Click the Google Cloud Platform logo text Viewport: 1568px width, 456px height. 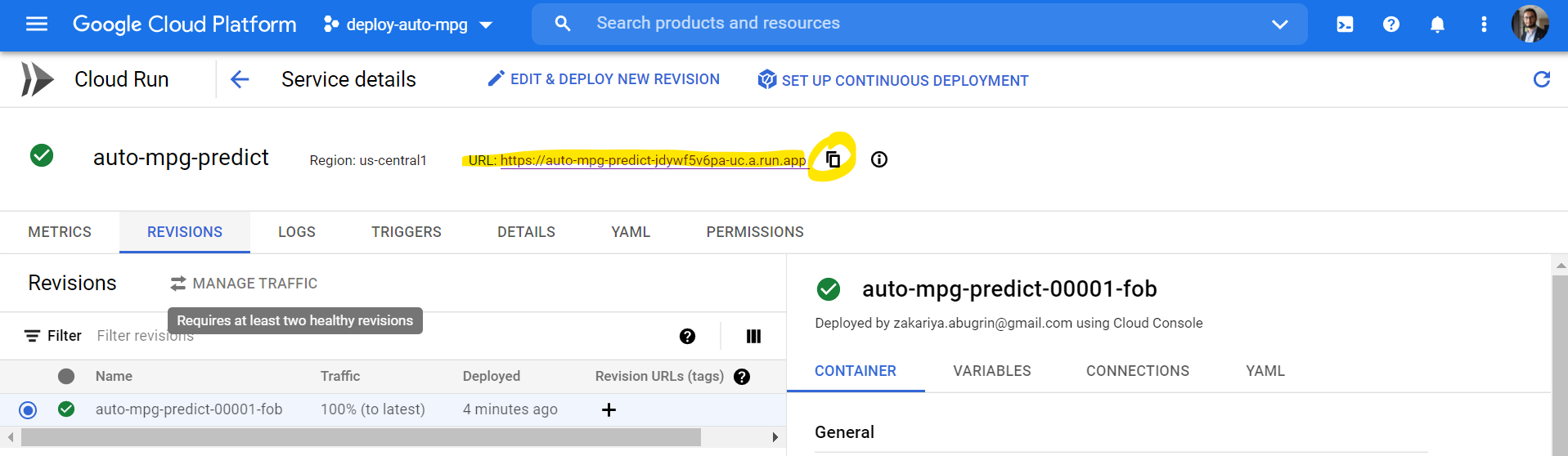(185, 25)
